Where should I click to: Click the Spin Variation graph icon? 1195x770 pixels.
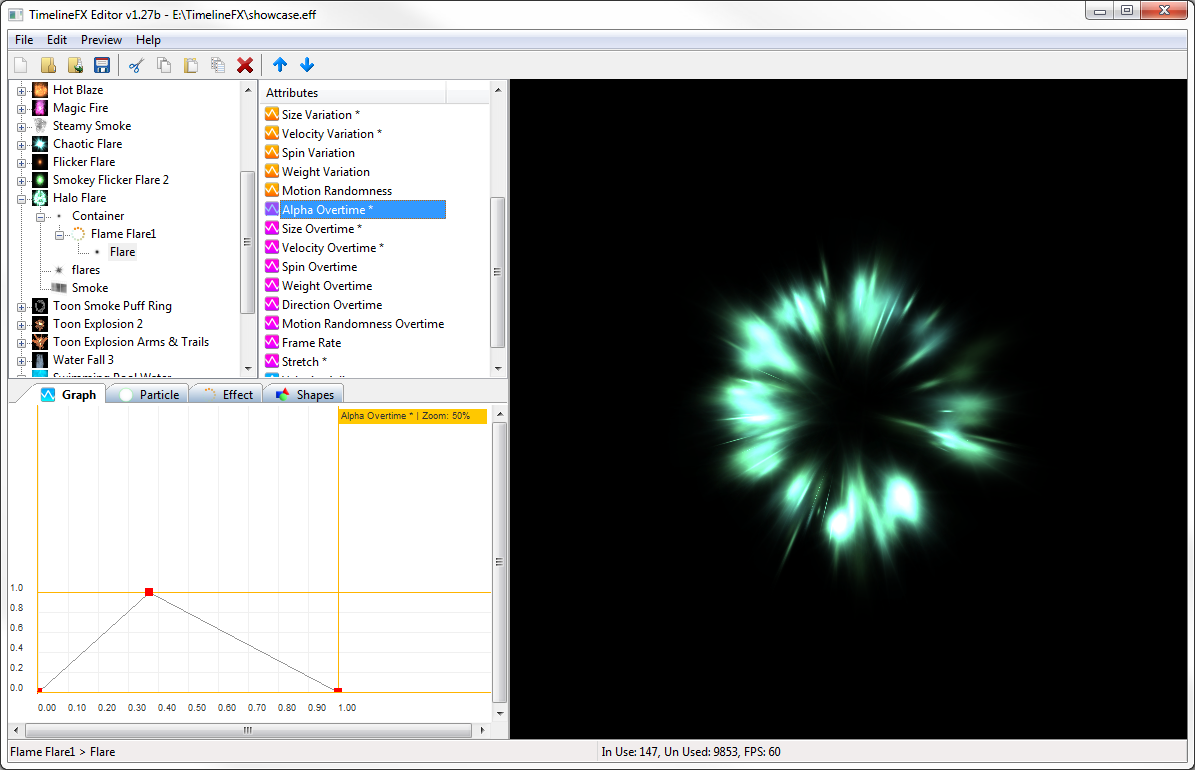click(x=272, y=152)
